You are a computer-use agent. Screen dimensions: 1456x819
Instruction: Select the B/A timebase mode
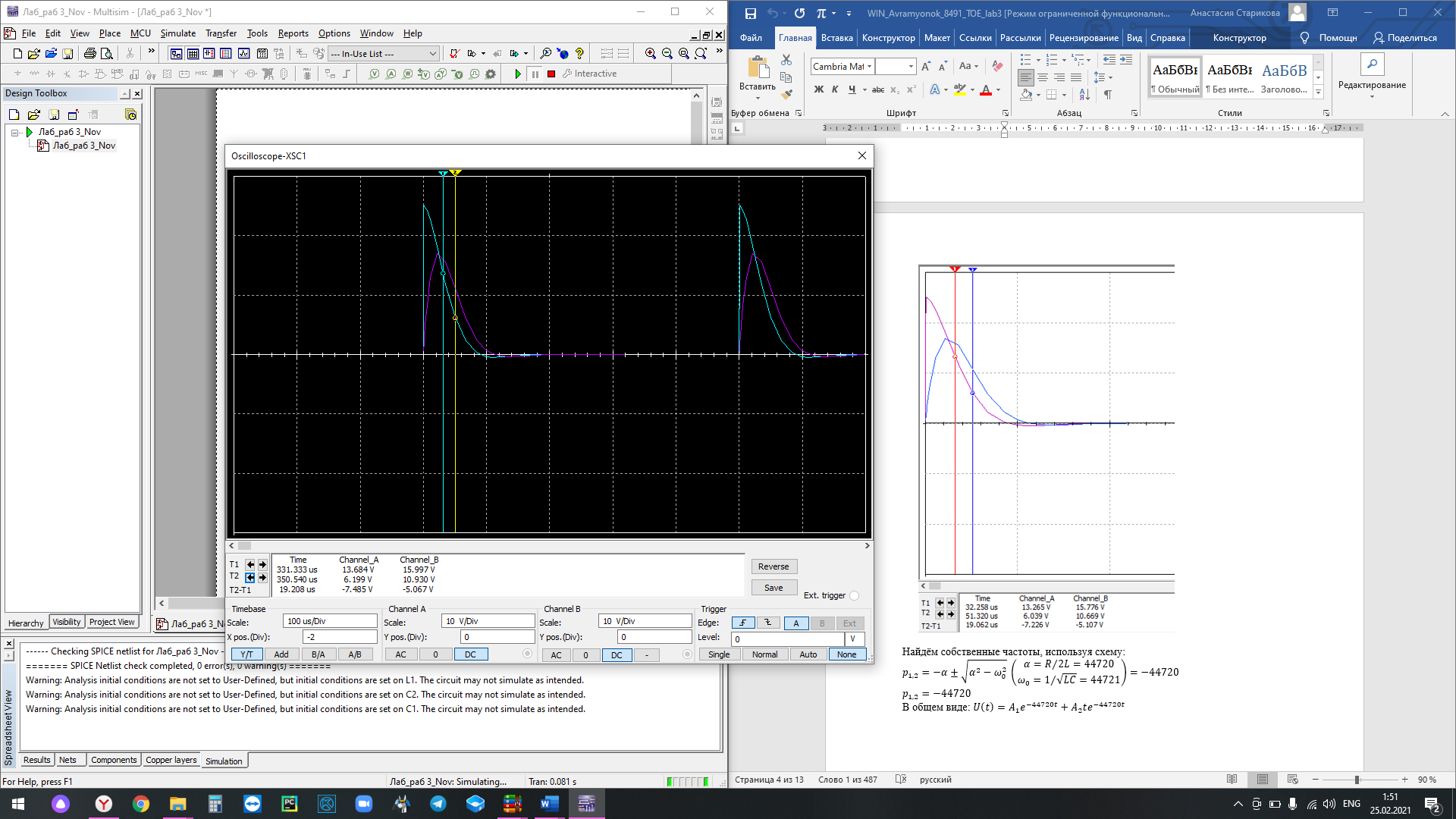point(318,654)
